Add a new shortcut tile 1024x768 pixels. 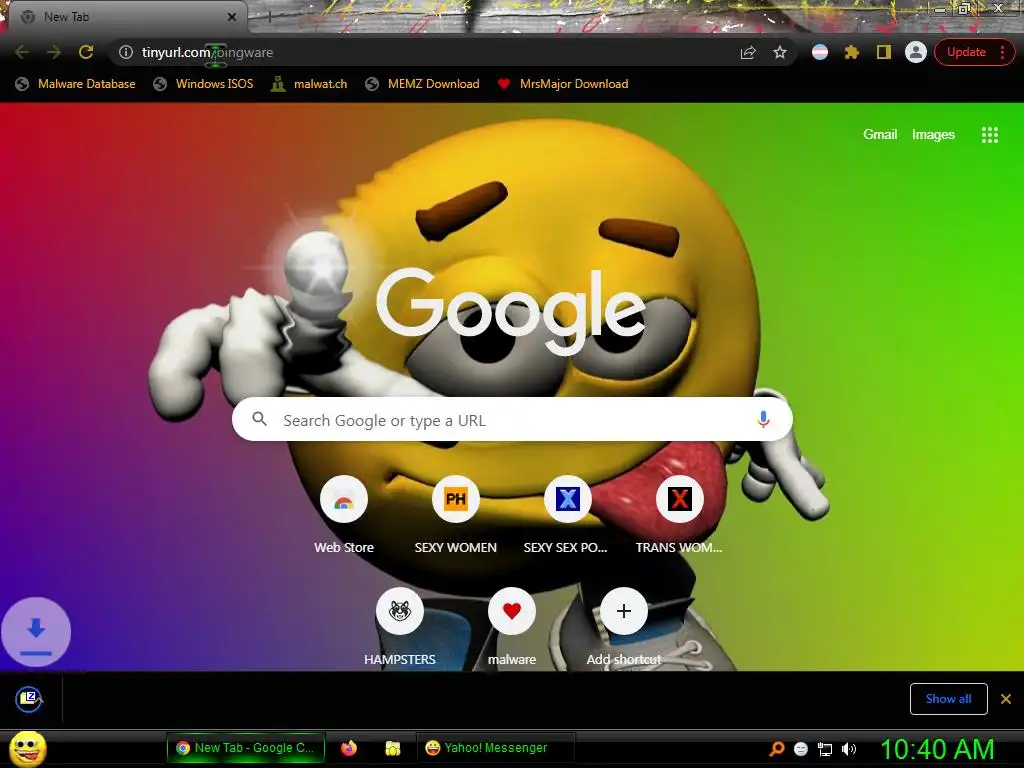624,628
